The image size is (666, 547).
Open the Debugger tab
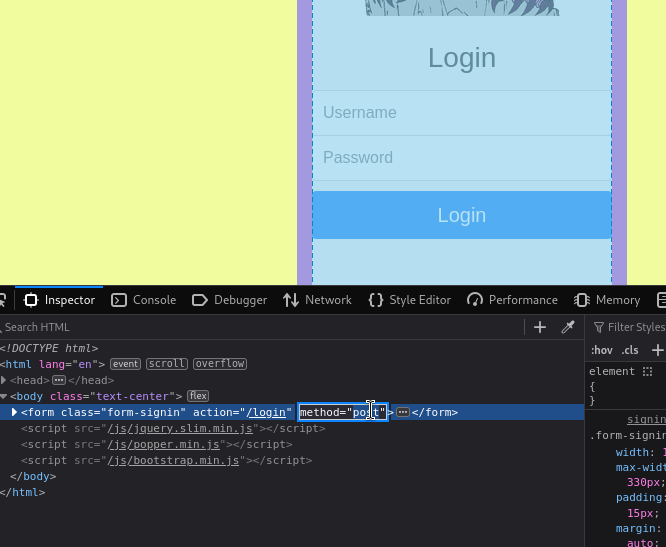coord(229,300)
